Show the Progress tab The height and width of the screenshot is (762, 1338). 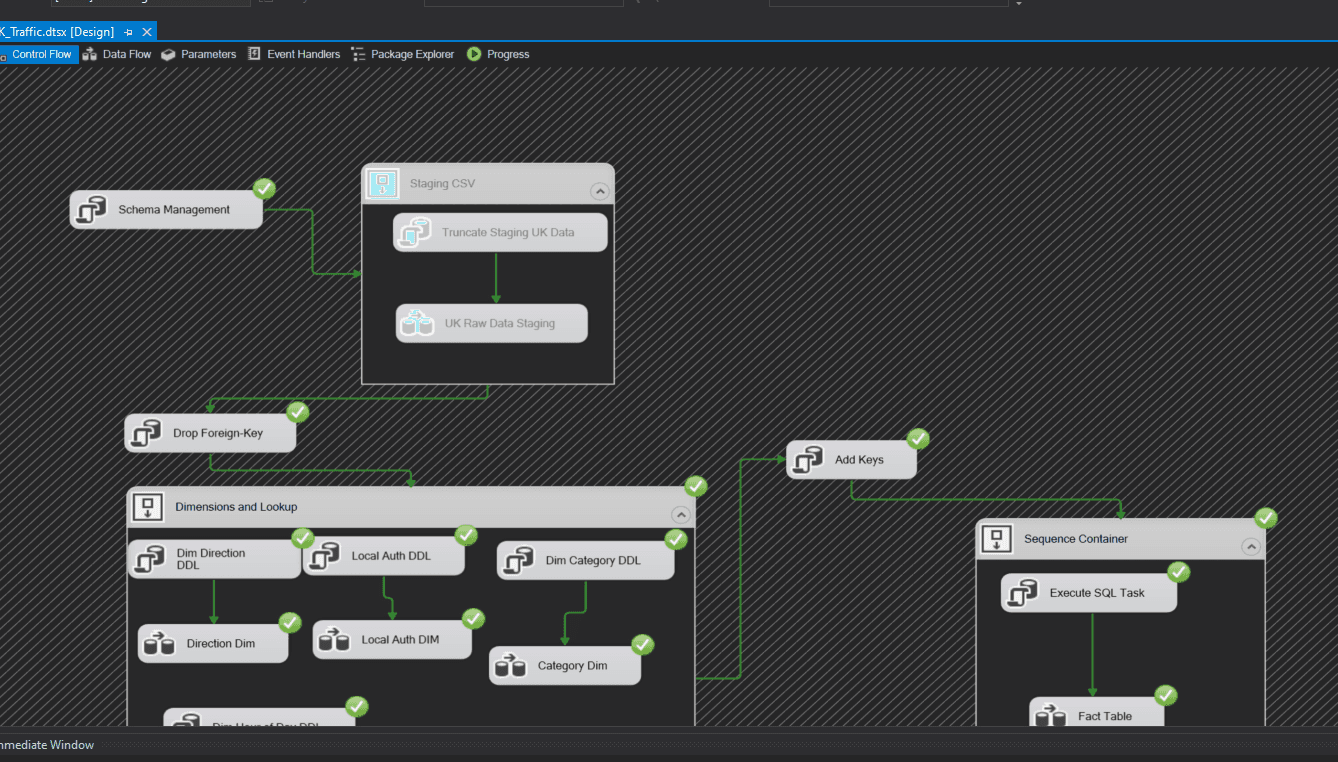(498, 54)
